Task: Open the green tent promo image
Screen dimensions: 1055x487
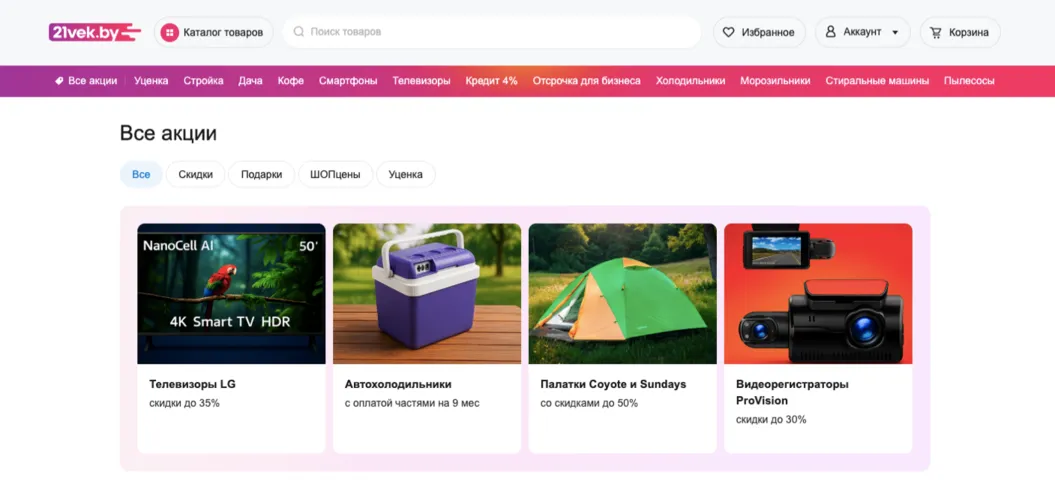Action: 623,293
